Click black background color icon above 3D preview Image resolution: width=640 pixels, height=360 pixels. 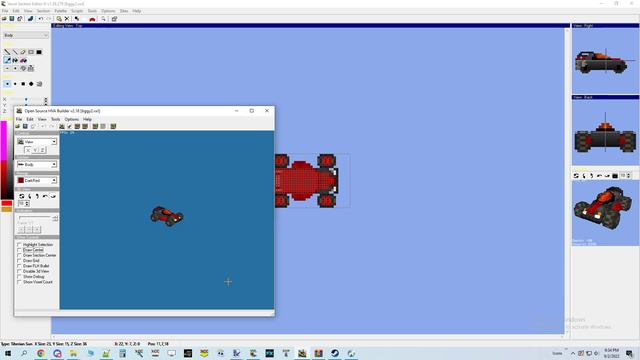pyautogui.click(x=615, y=176)
